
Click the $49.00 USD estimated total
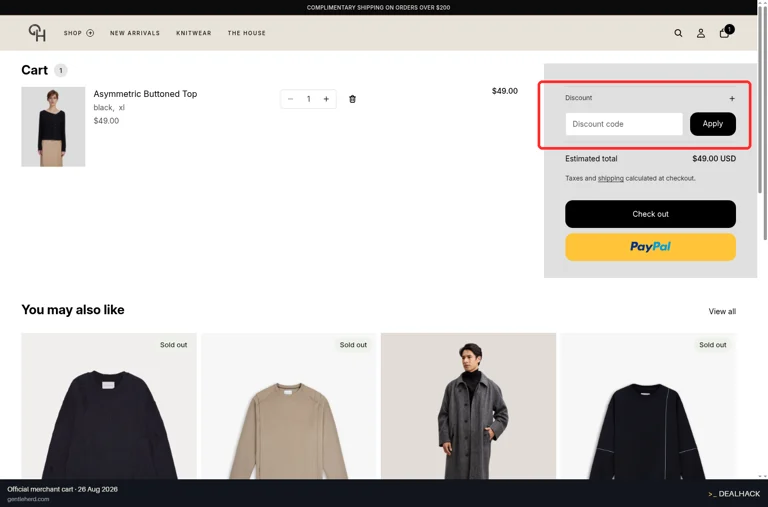(x=714, y=159)
